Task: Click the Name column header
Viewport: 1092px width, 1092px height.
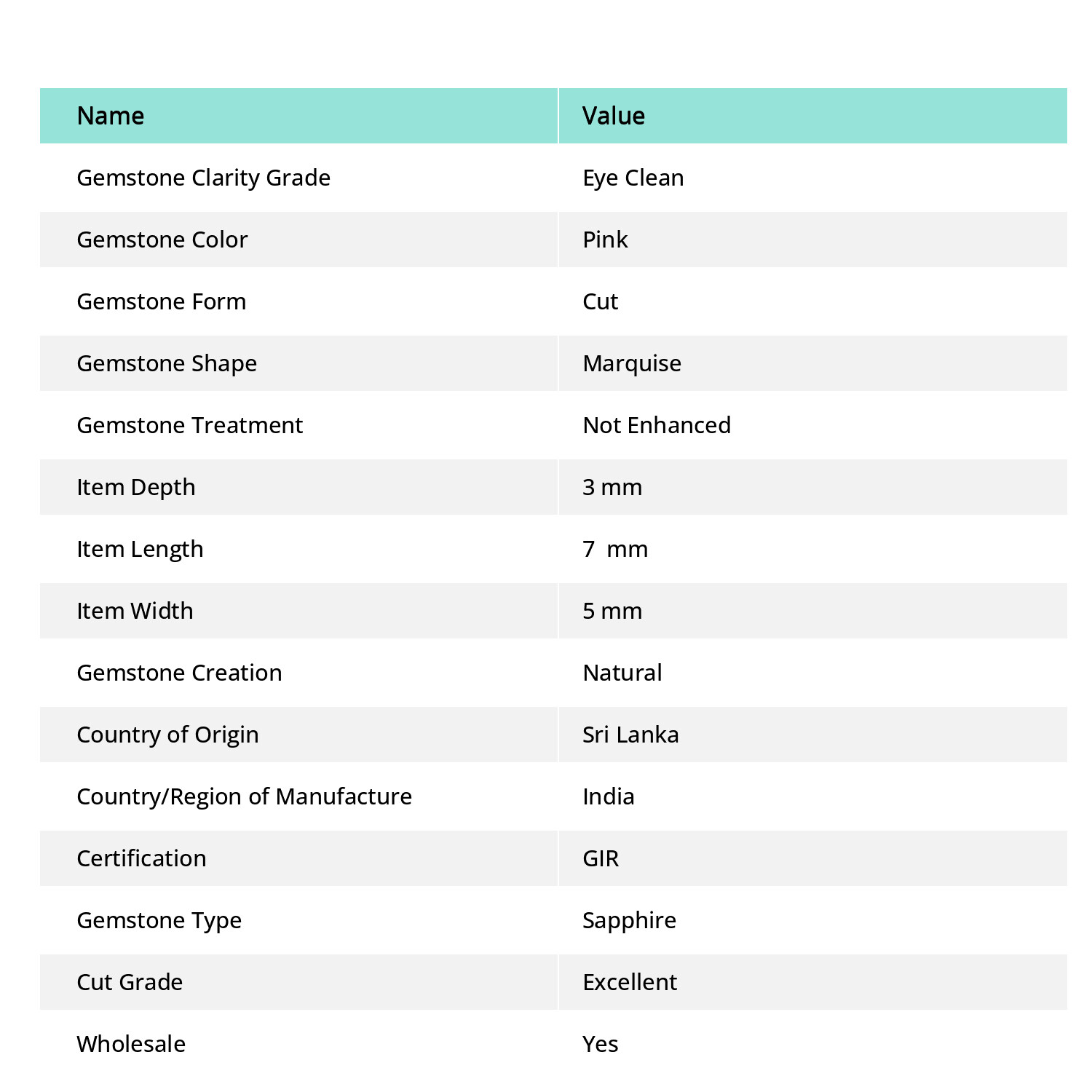Action: [x=111, y=116]
